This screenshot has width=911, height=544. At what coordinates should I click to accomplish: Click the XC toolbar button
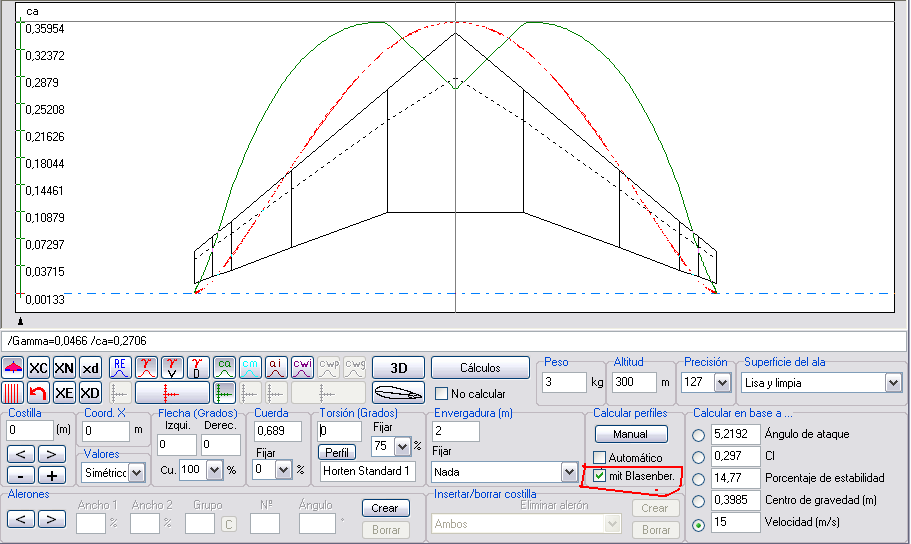[38, 368]
